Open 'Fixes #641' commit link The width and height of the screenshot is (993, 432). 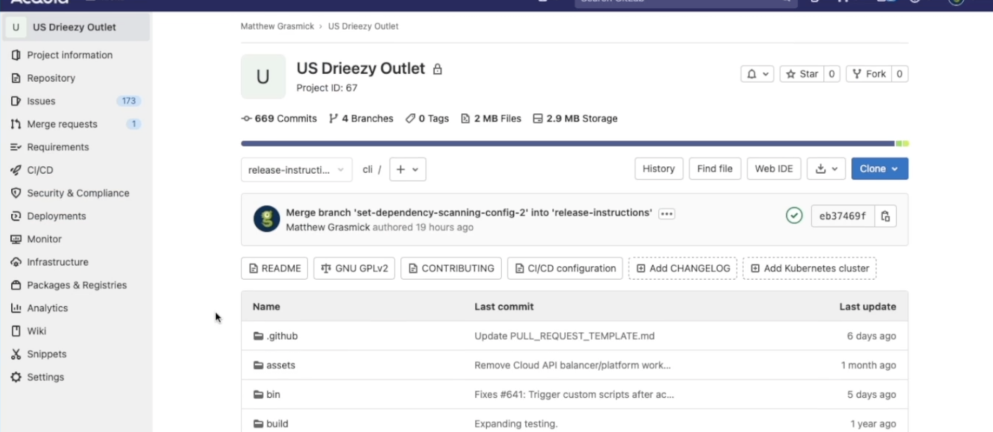574,395
